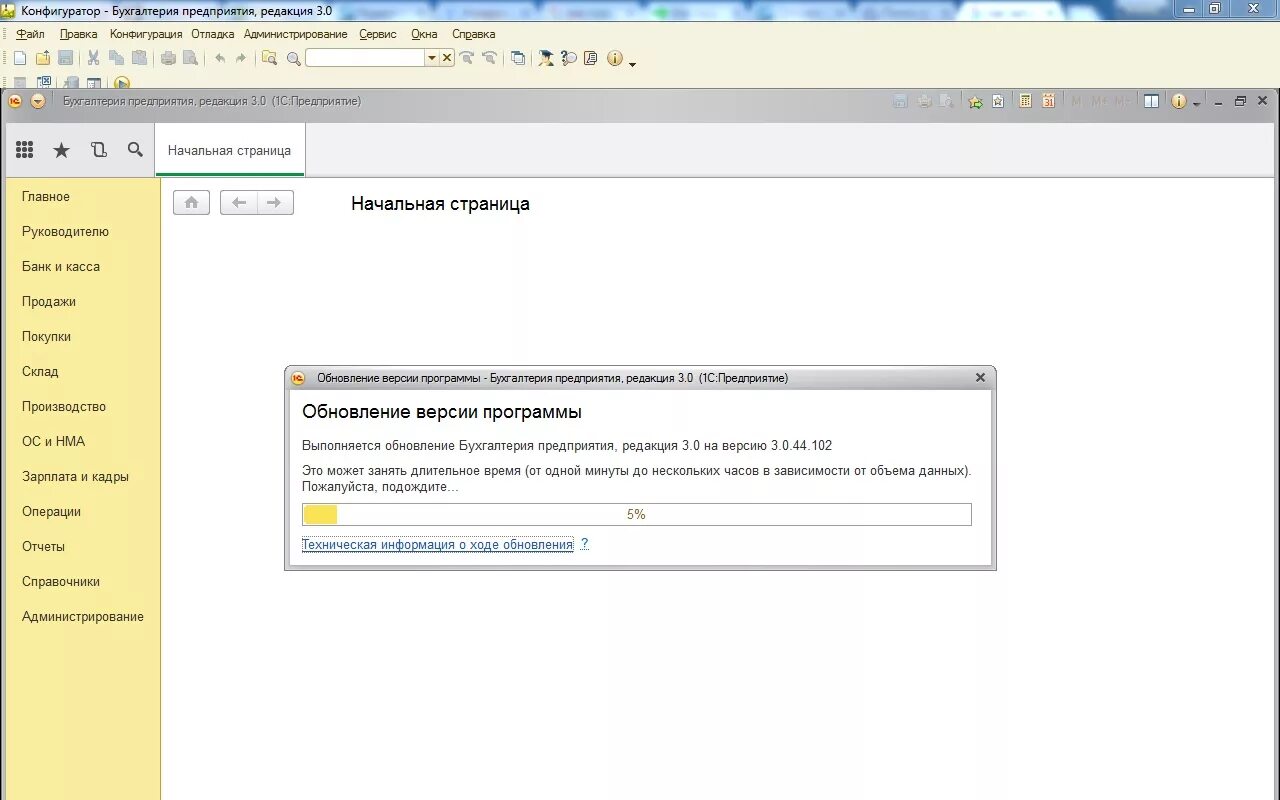Open the Справочники section
1280x800 pixels.
[61, 582]
